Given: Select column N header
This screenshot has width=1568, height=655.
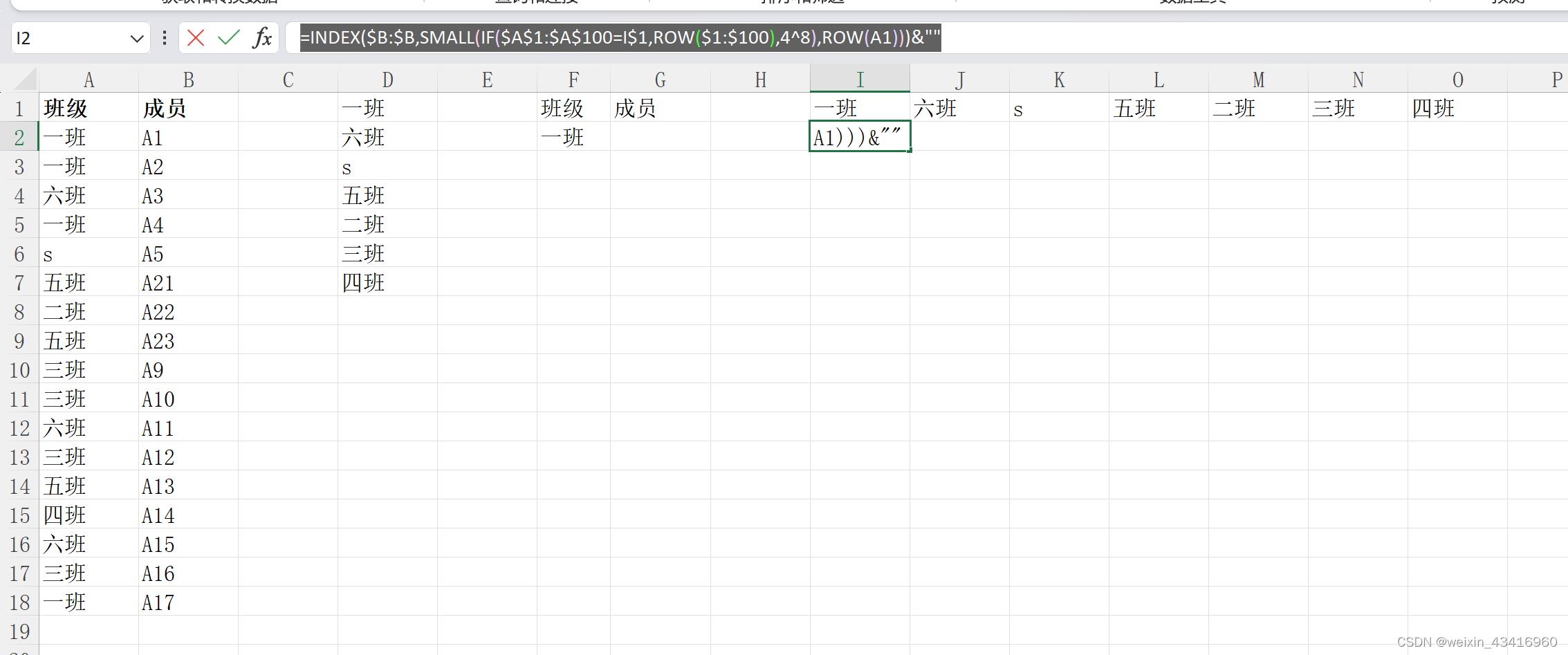Looking at the screenshot, I should coord(1358,80).
